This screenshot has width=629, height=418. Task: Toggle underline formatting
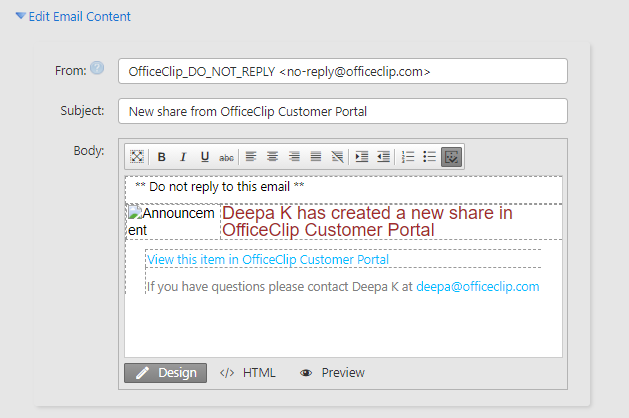tap(205, 157)
